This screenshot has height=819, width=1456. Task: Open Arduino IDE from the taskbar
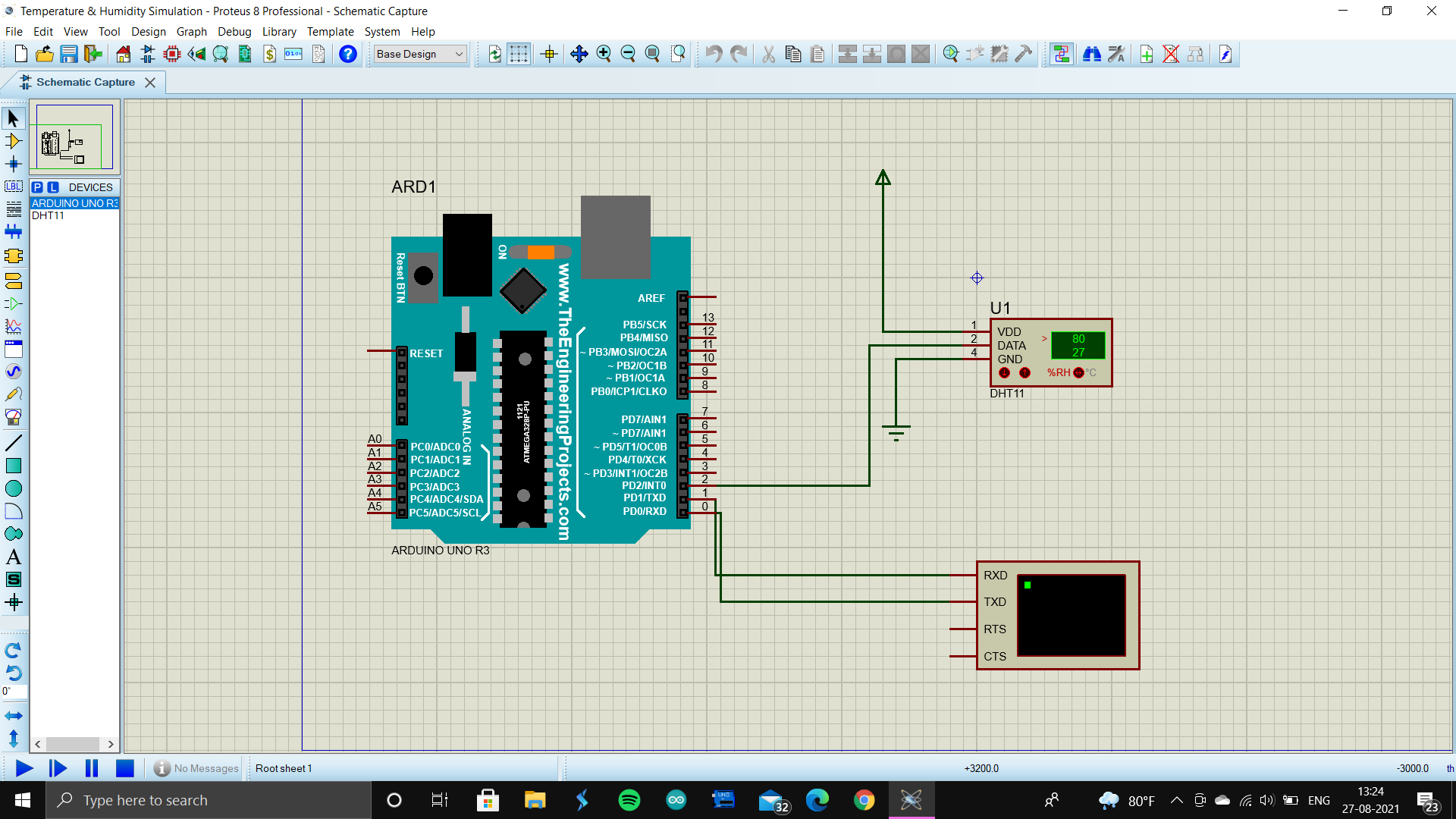point(676,800)
